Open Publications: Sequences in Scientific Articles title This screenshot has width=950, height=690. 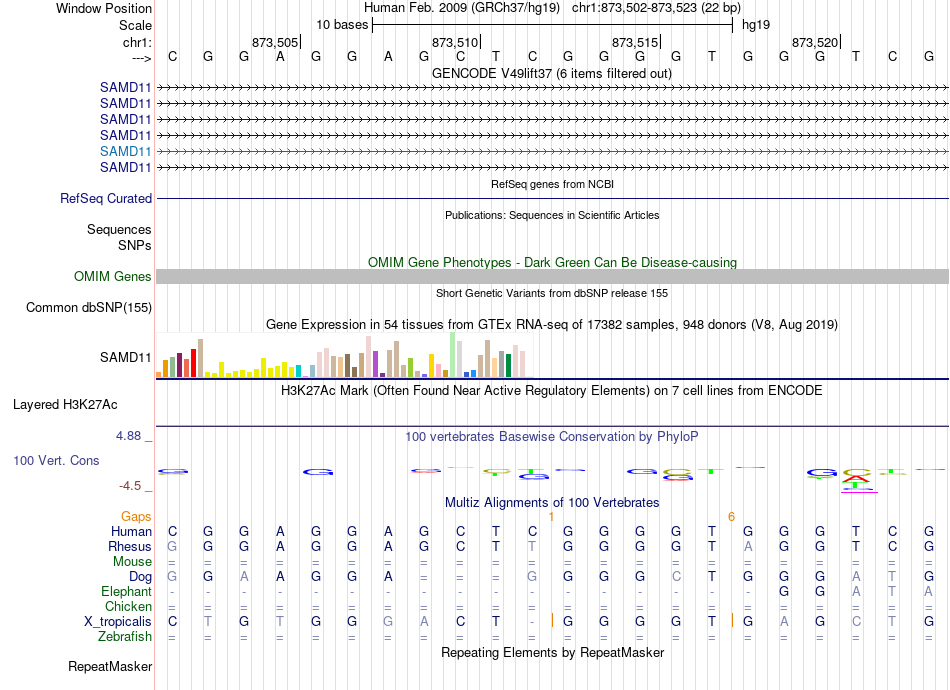tap(552, 215)
